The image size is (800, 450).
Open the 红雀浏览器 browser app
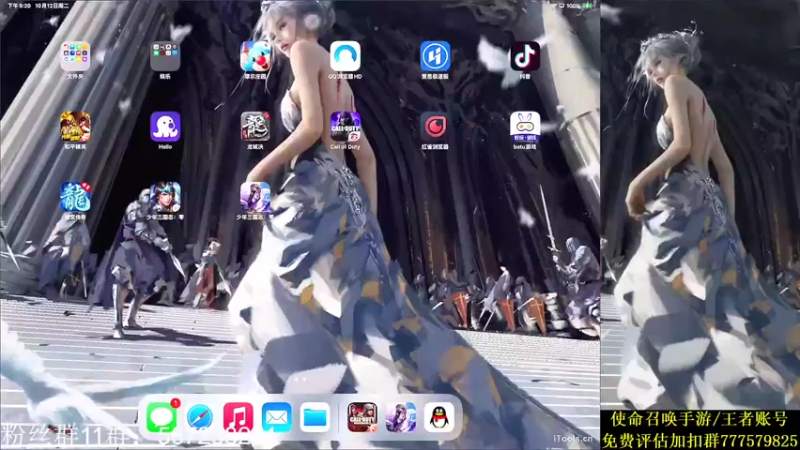point(435,127)
